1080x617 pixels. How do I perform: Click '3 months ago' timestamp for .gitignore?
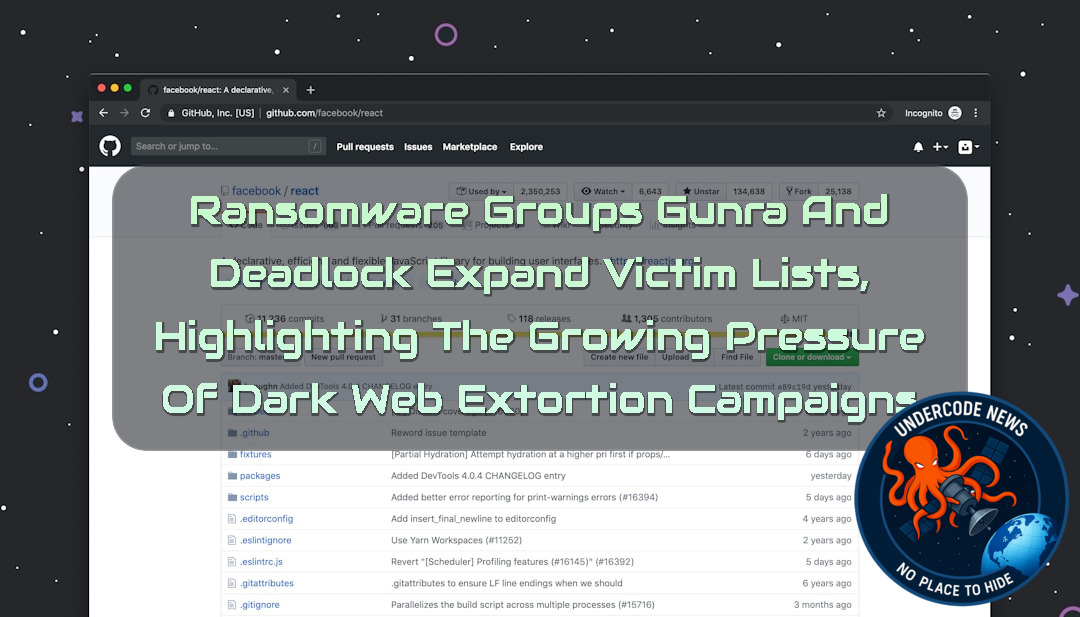click(822, 605)
